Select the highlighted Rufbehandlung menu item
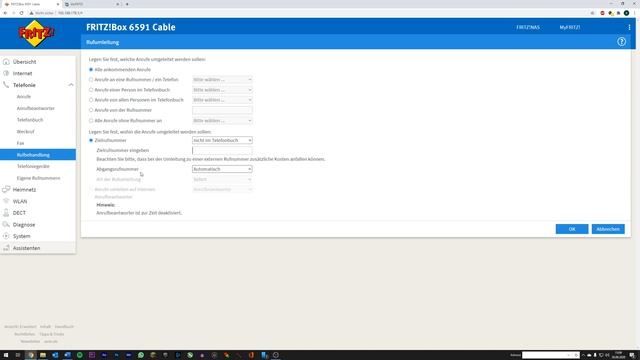The width and height of the screenshot is (640, 360). (x=38, y=155)
